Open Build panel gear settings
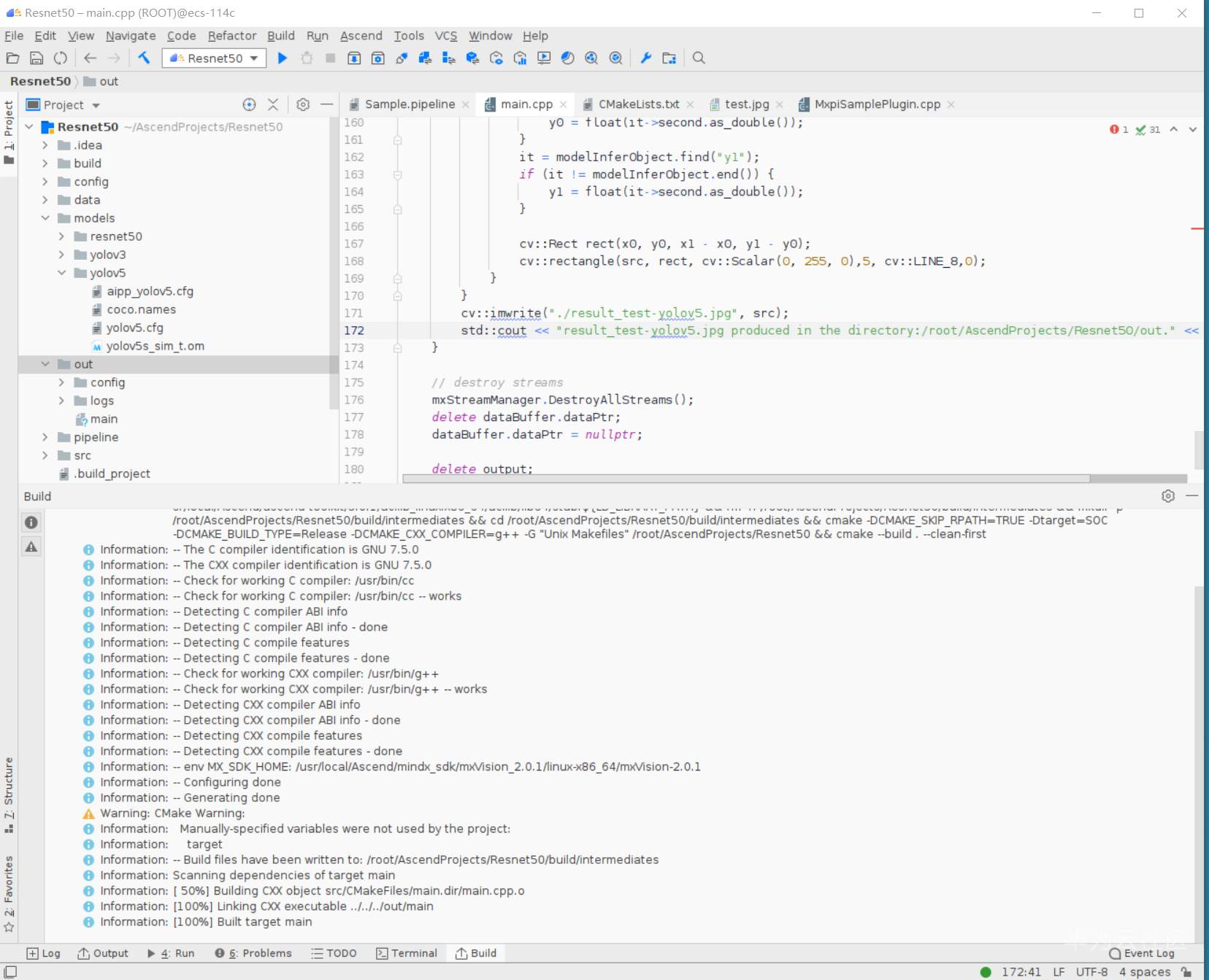Viewport: 1209px width, 980px height. click(x=1168, y=496)
